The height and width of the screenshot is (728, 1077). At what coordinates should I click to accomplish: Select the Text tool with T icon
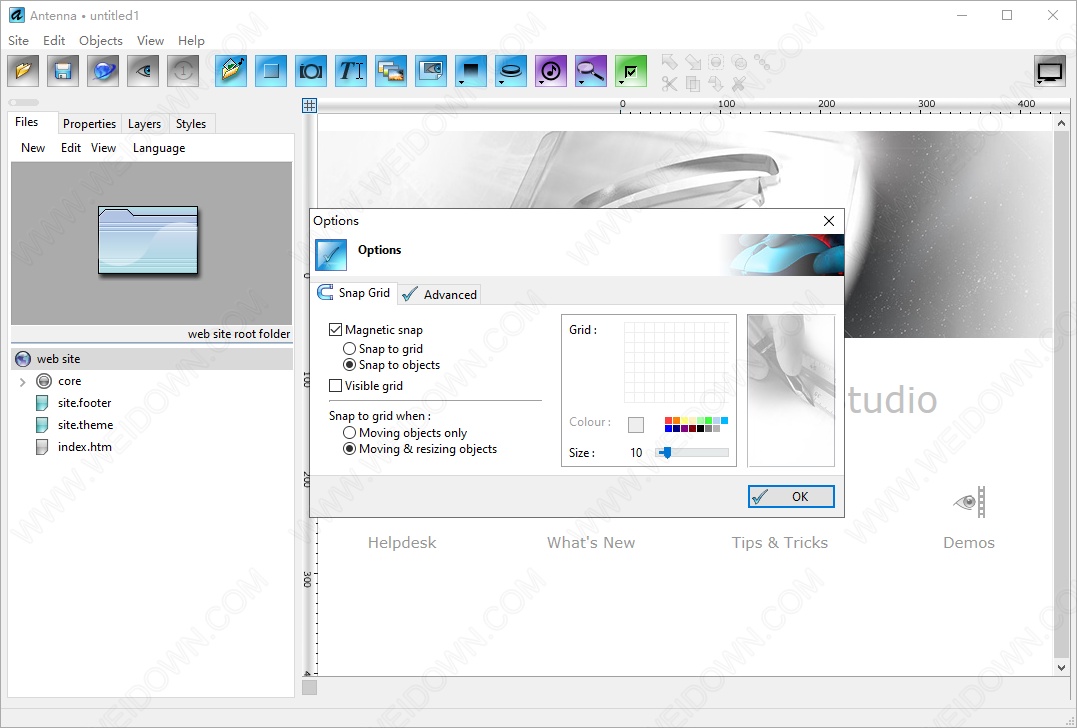point(351,71)
